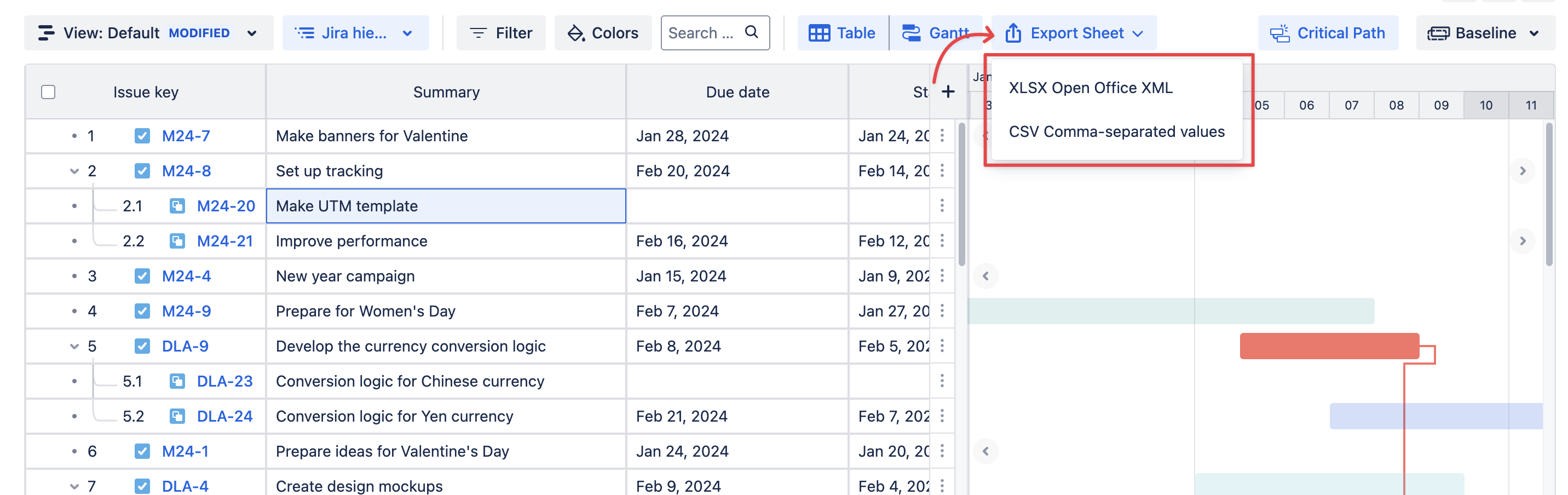Open the Baseline dropdown

pyautogui.click(x=1484, y=33)
